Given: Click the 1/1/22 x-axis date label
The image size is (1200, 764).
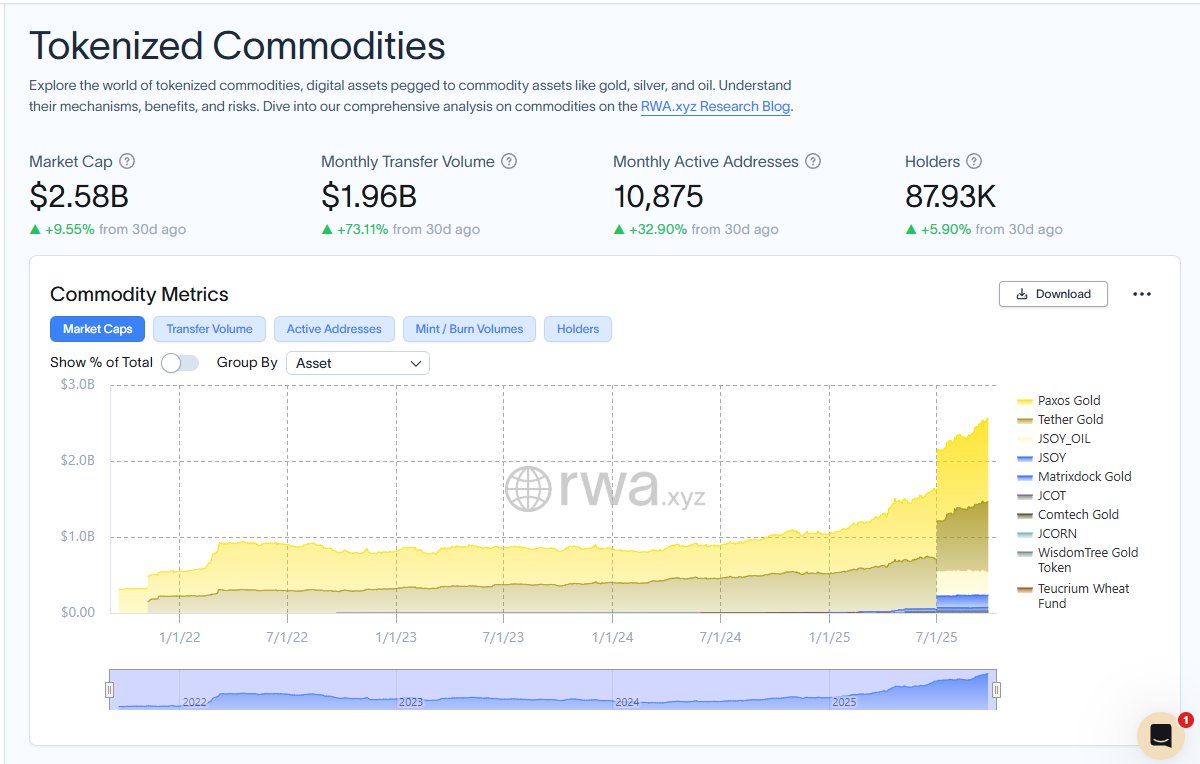Looking at the screenshot, I should coord(180,636).
